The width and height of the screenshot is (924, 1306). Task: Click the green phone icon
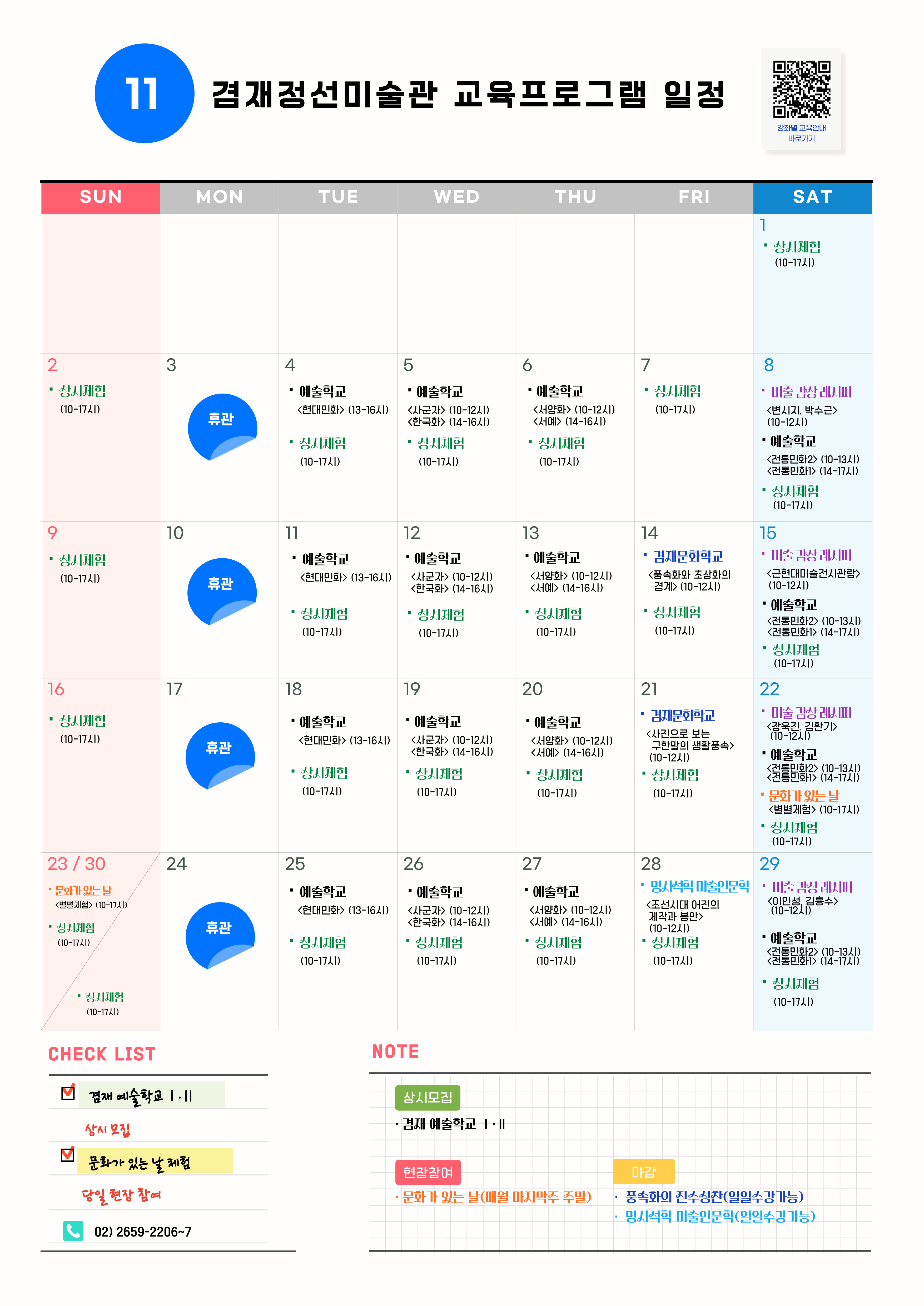[x=73, y=1231]
